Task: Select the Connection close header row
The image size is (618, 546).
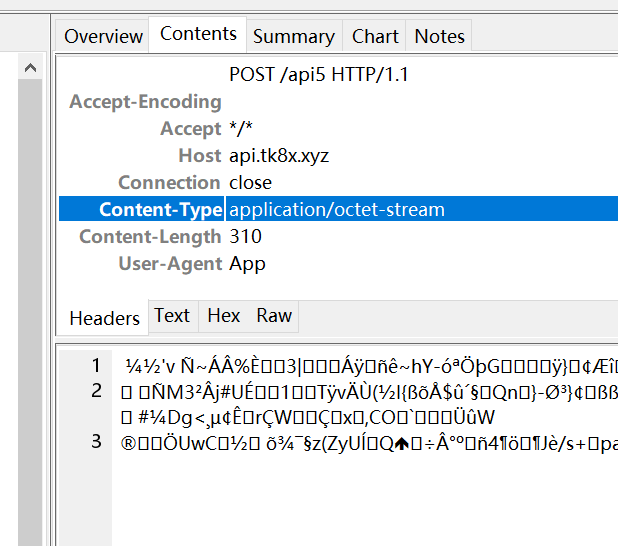Action: [x=249, y=183]
